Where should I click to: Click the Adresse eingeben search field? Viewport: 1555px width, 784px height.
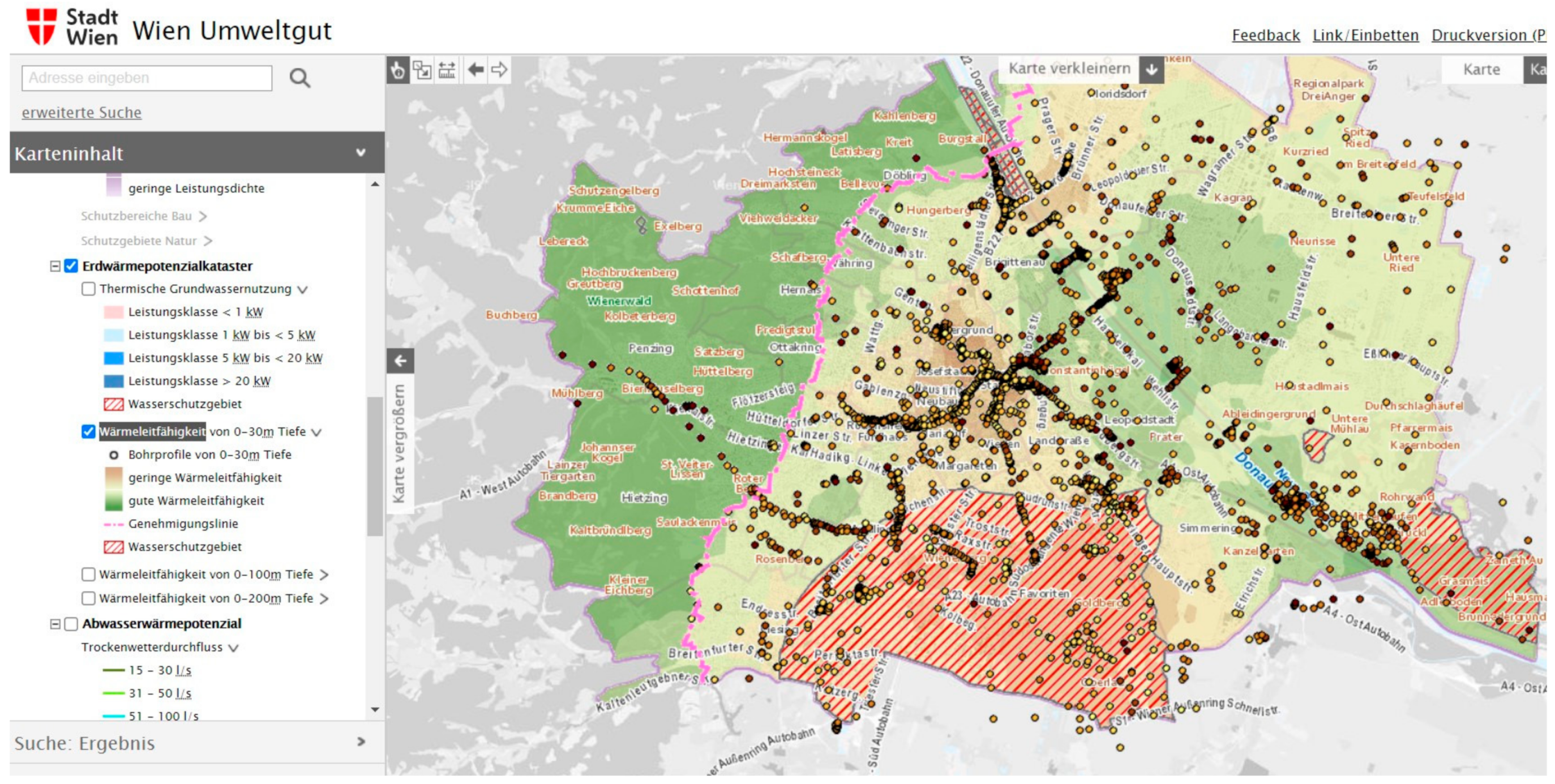coord(147,78)
